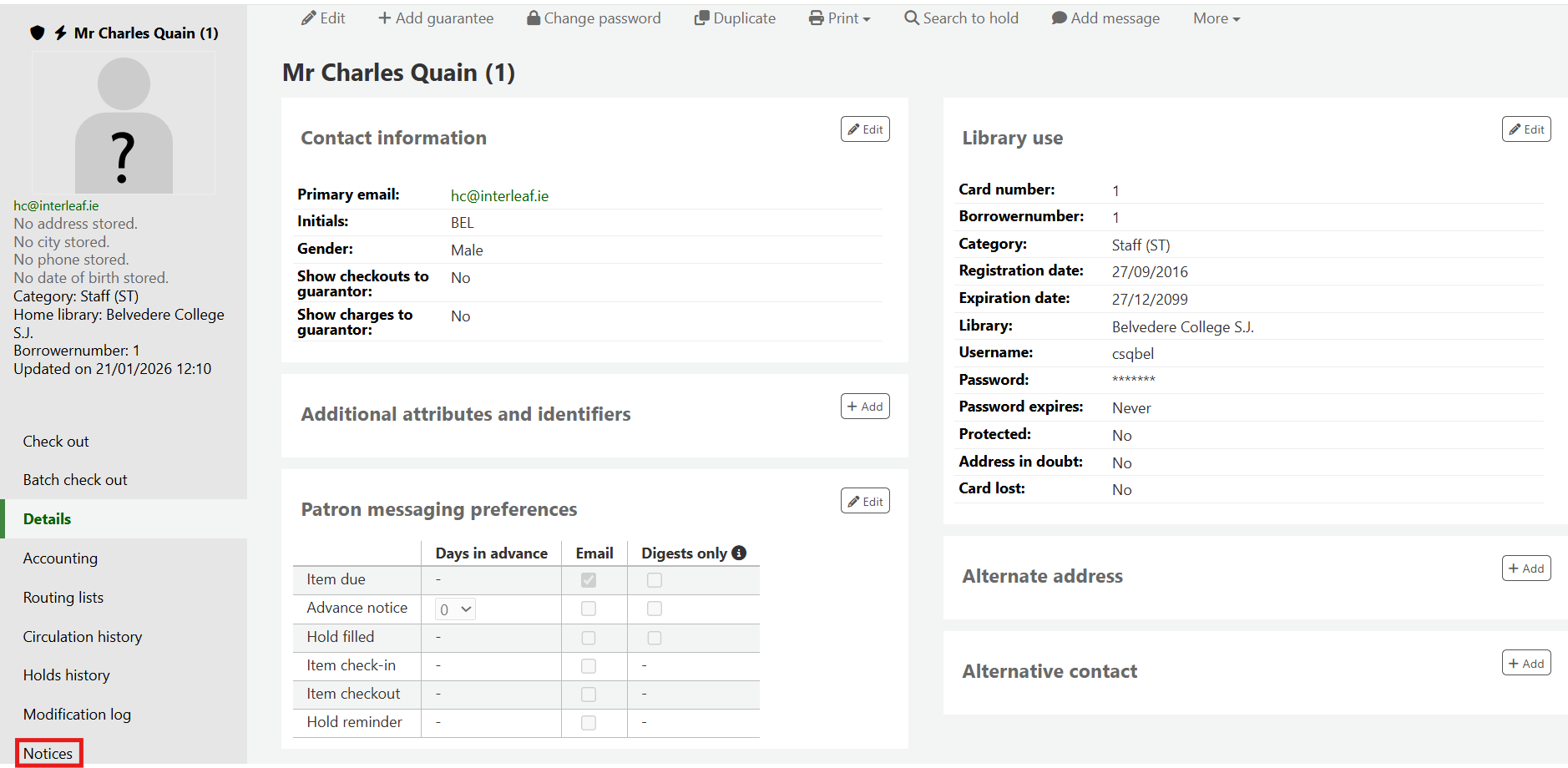
Task: Click the magnifier Search to hold icon
Action: coord(912,18)
